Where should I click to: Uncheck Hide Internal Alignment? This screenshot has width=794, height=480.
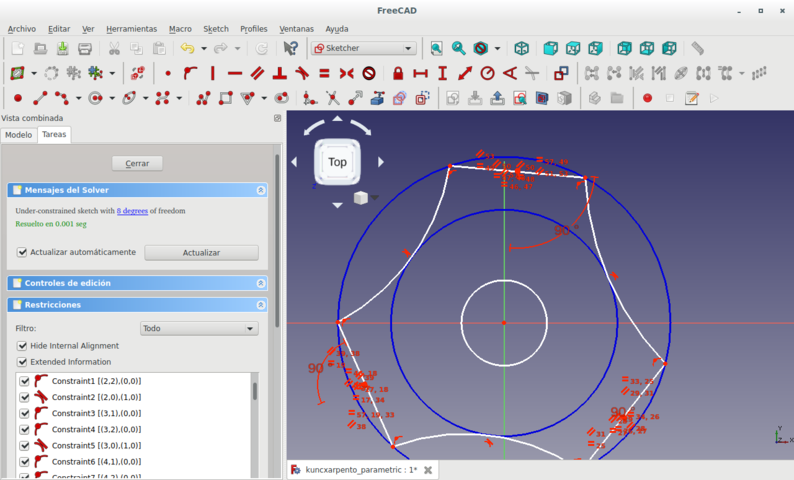click(23, 346)
